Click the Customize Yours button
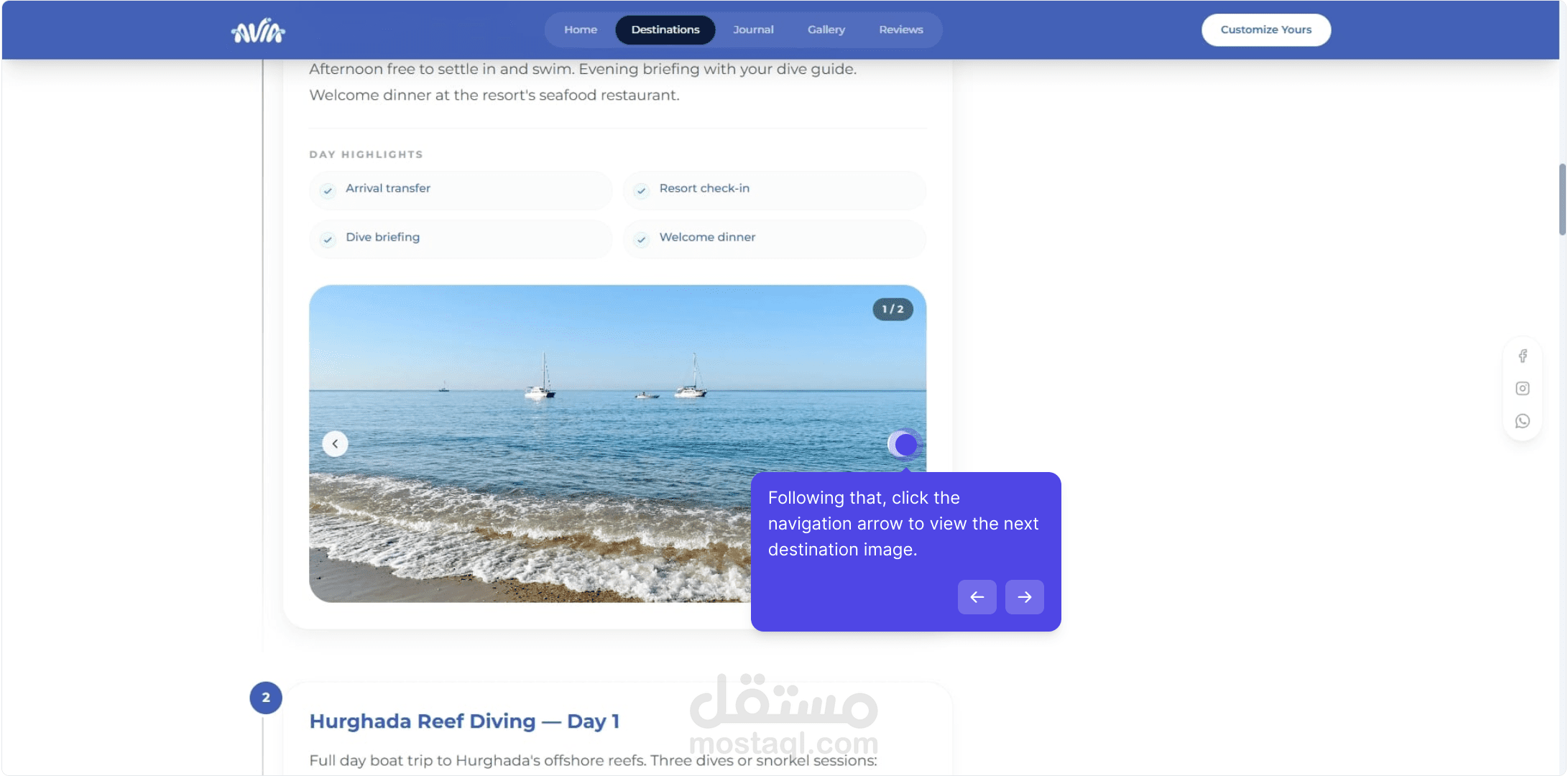Viewport: 1568px width, 776px height. pos(1265,30)
